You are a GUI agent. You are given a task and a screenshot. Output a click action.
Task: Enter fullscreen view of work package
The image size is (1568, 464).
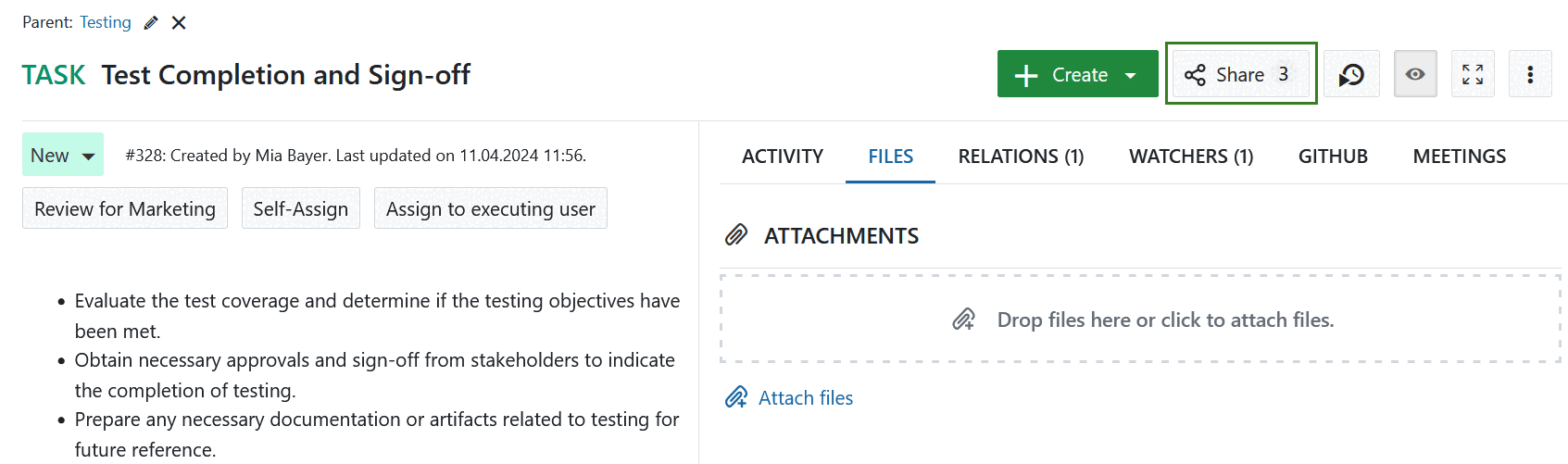pos(1472,74)
